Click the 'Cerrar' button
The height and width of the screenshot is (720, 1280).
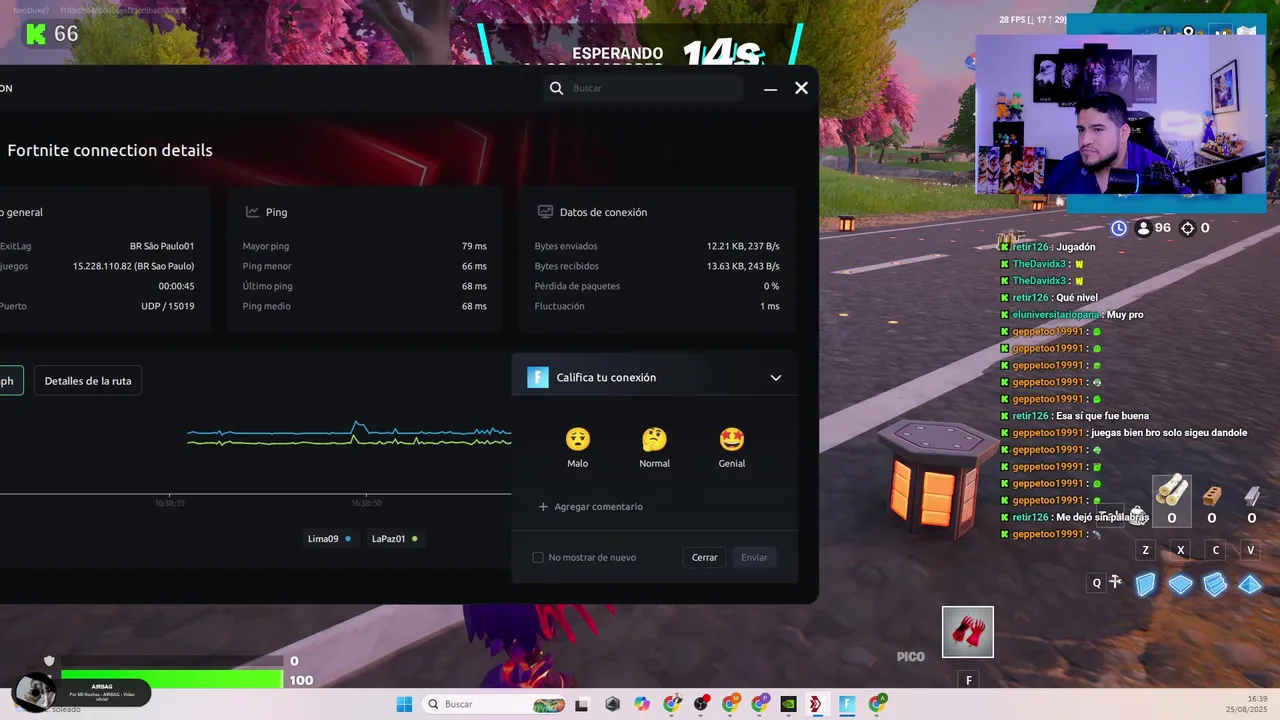[x=705, y=557]
